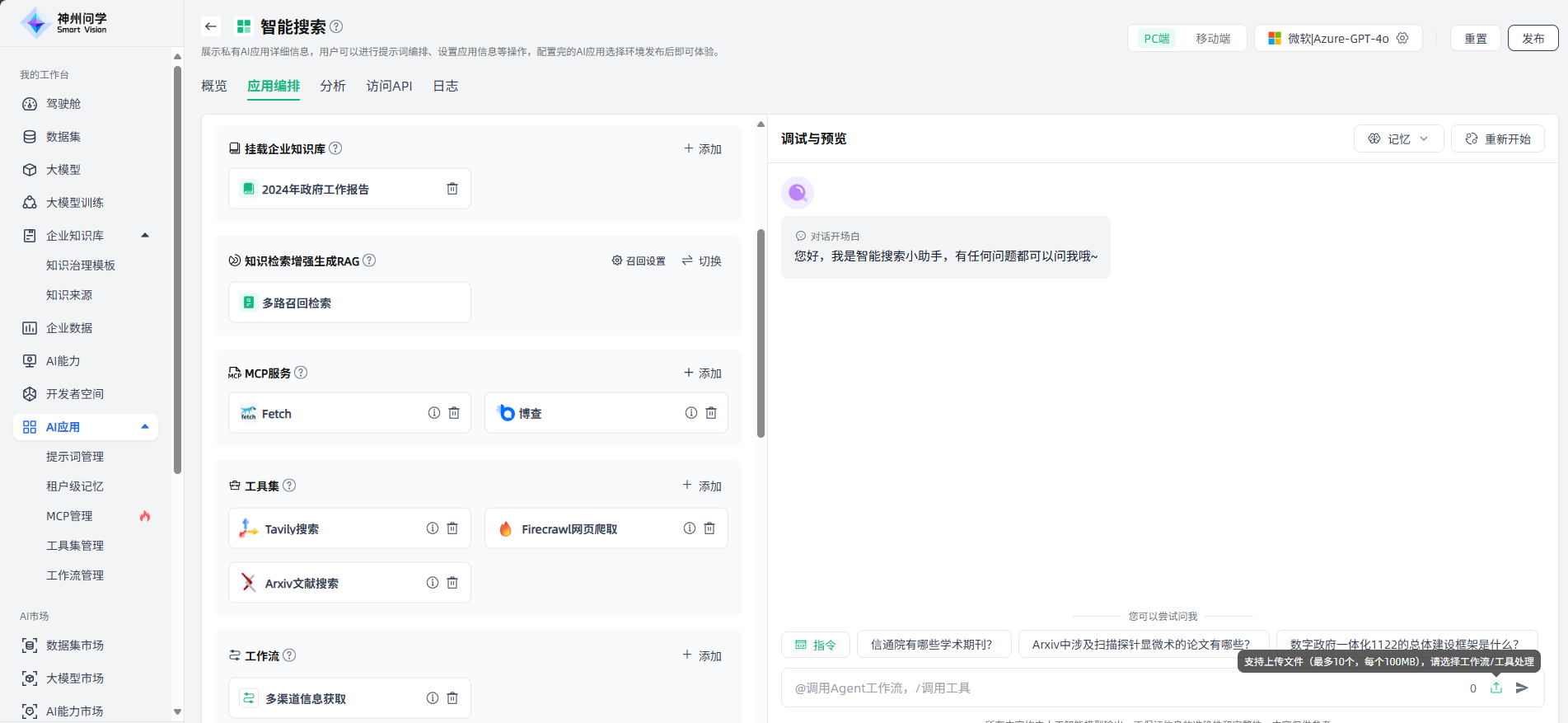Viewport: 1568px width, 723px height.
Task: Click 重新开始 to restart the chat
Action: coord(1497,138)
